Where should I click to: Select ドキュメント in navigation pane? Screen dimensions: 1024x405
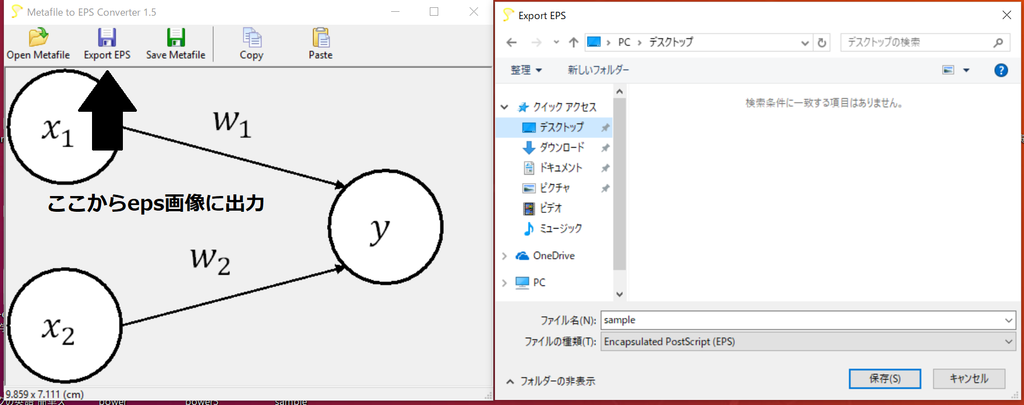(x=554, y=168)
